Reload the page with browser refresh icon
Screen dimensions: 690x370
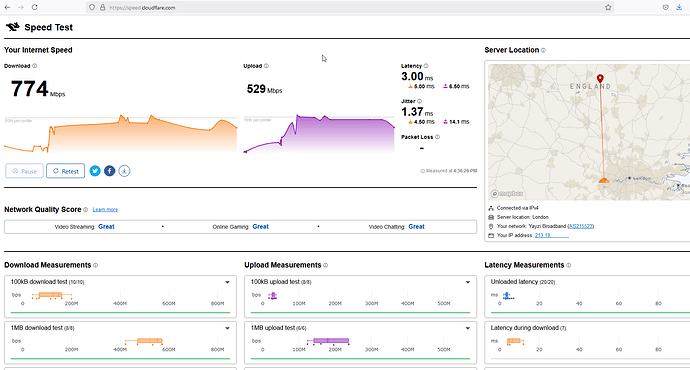click(34, 7)
